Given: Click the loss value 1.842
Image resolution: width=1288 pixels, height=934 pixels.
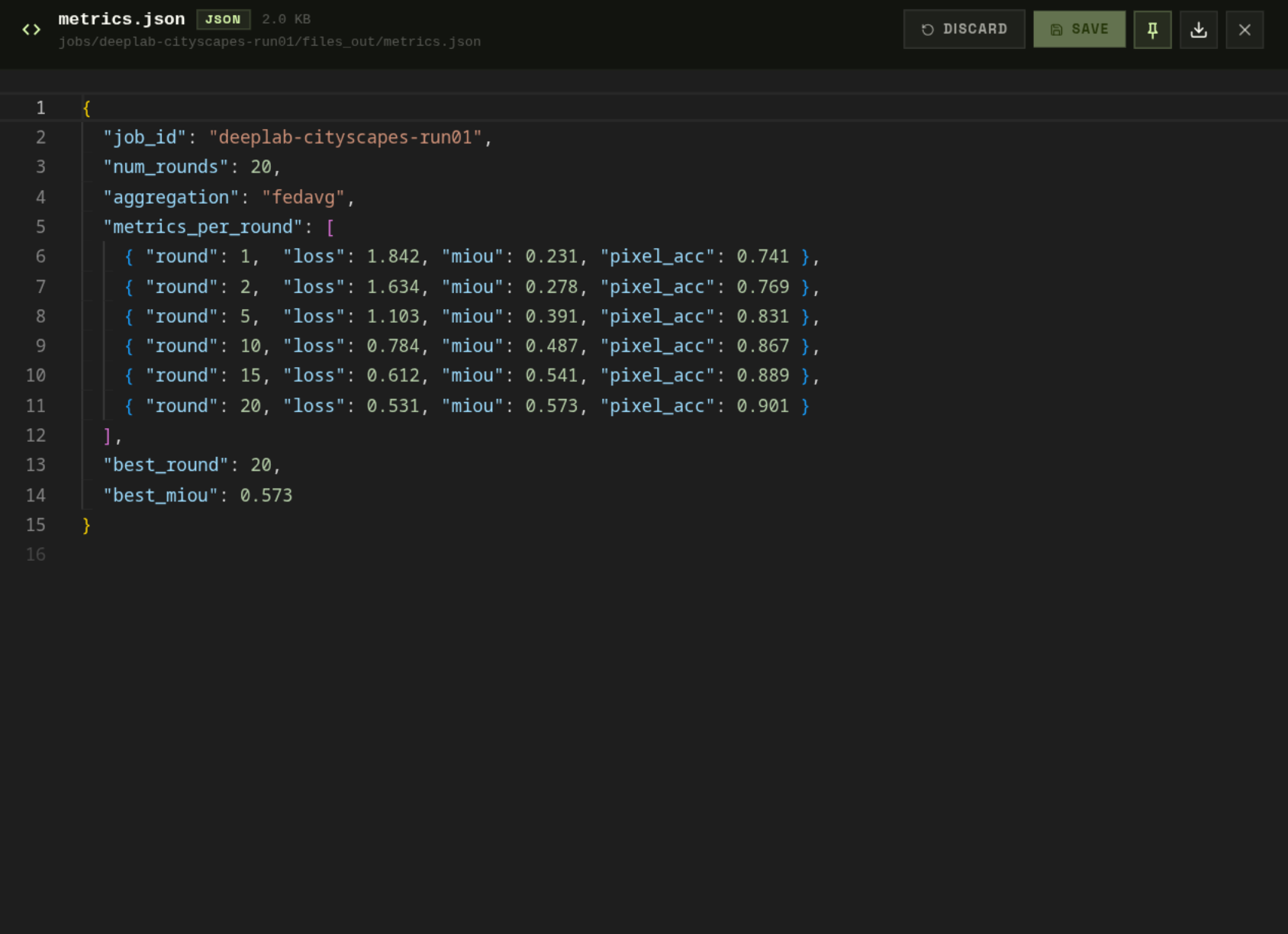Looking at the screenshot, I should [x=393, y=256].
